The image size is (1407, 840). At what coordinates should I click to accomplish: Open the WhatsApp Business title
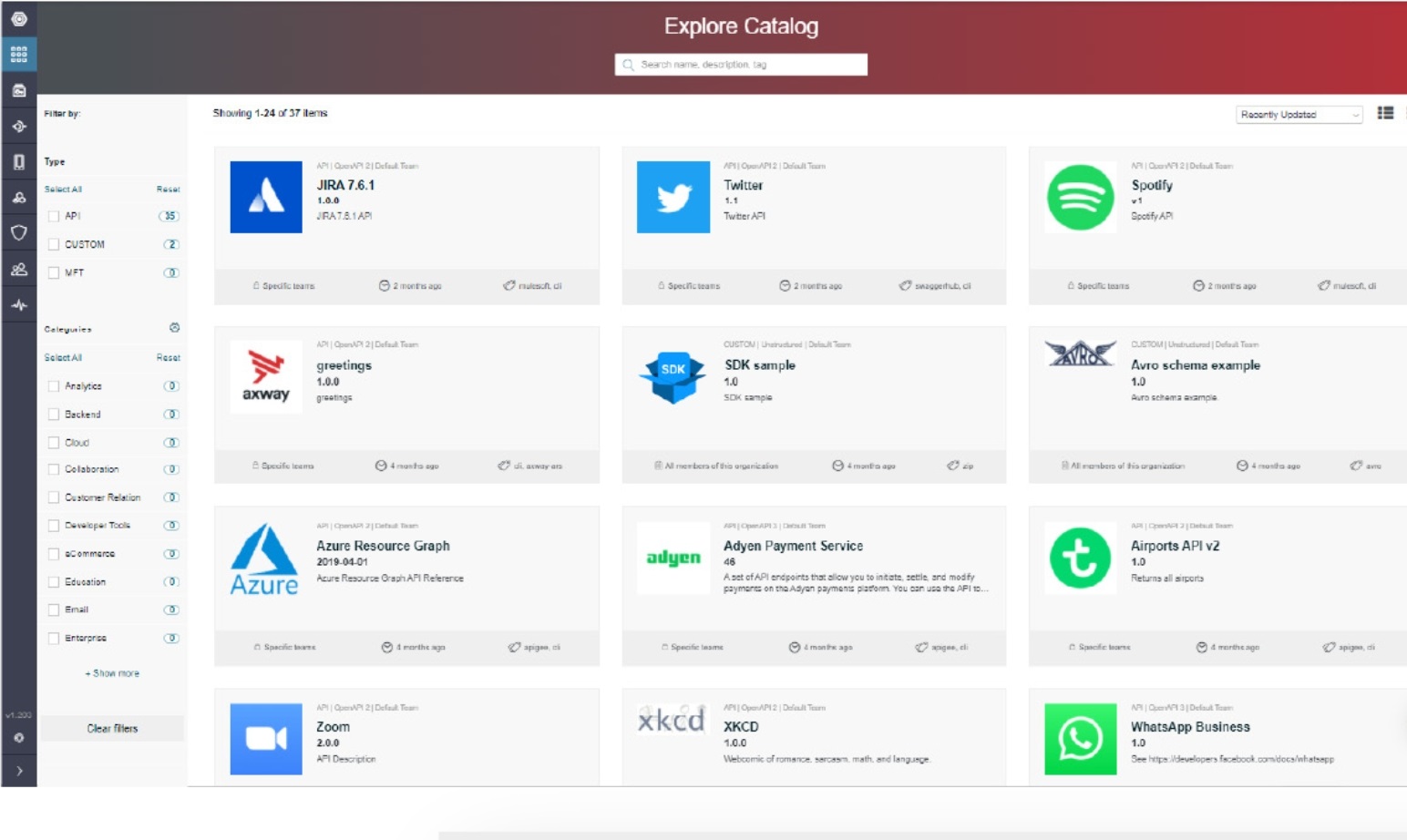pyautogui.click(x=1190, y=727)
